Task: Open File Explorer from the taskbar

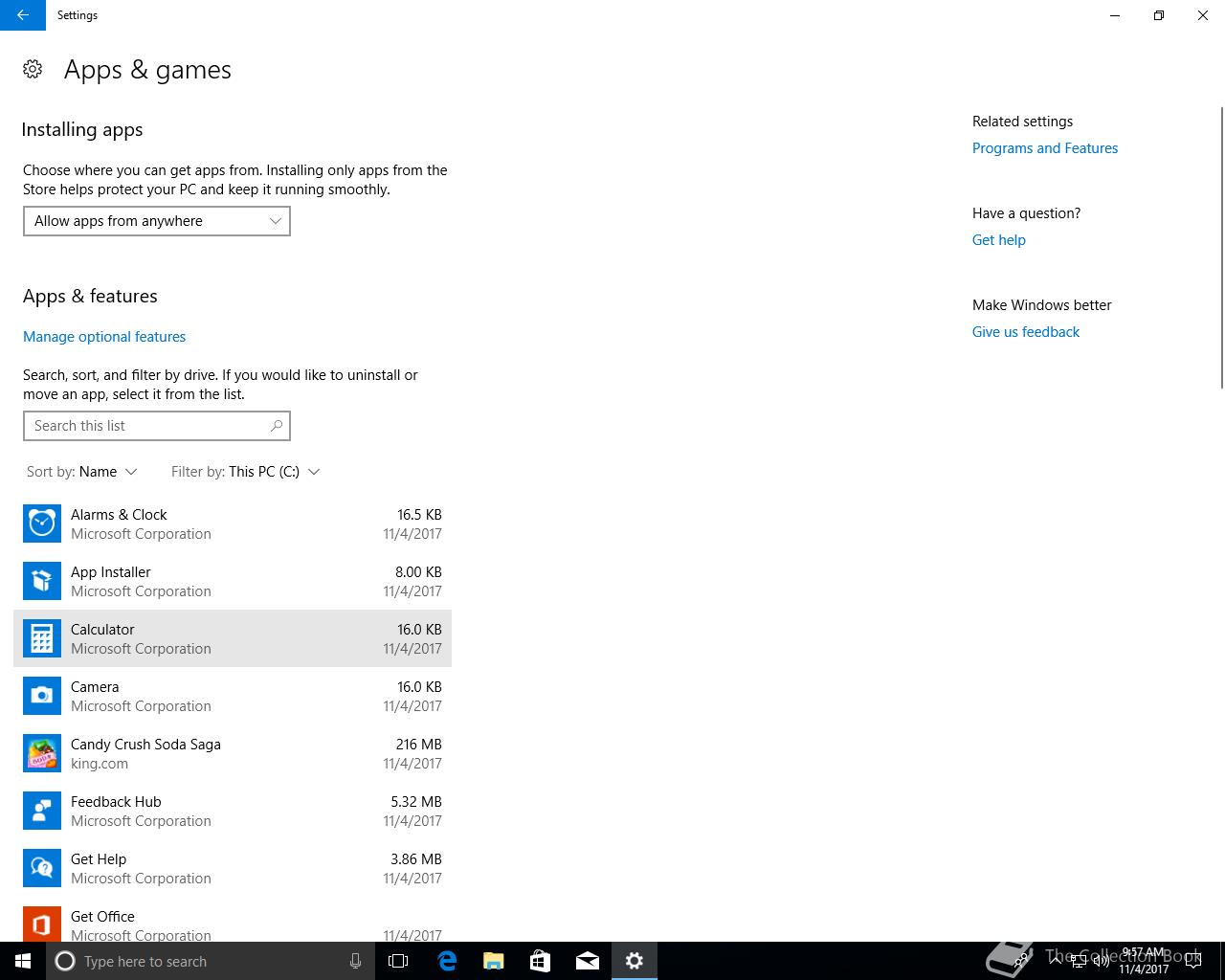Action: (493, 961)
